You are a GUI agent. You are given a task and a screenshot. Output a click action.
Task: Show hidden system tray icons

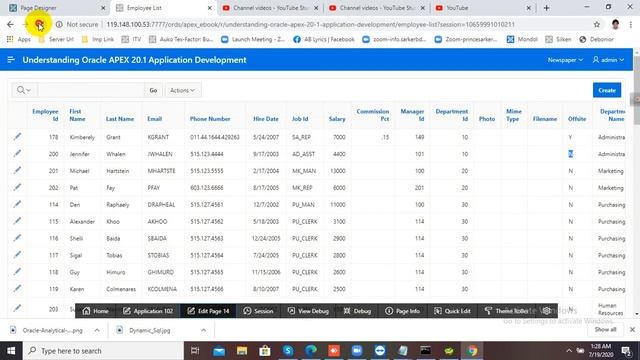569,351
